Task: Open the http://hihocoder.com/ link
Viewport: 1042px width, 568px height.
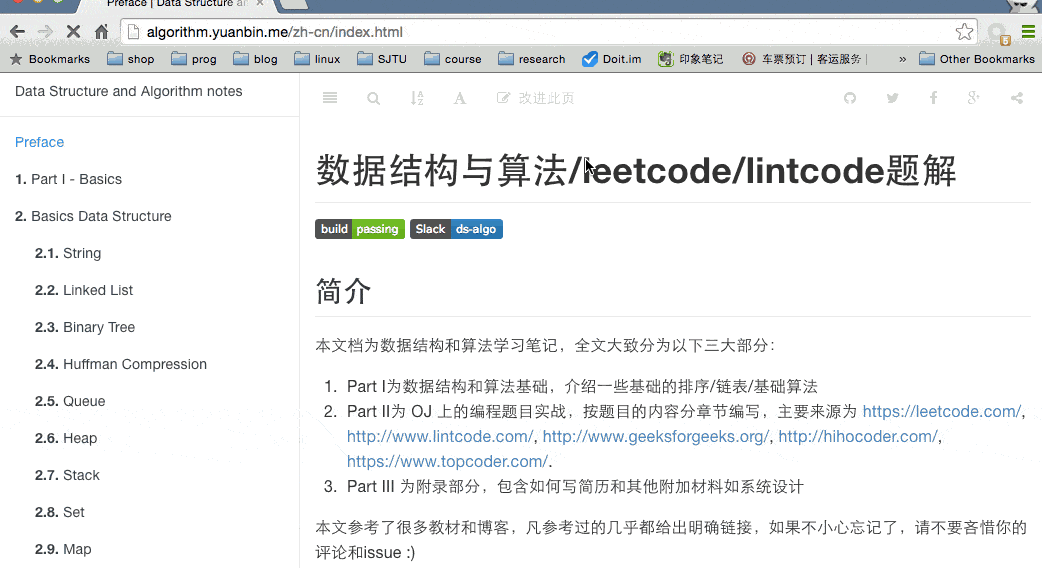Action: [858, 436]
